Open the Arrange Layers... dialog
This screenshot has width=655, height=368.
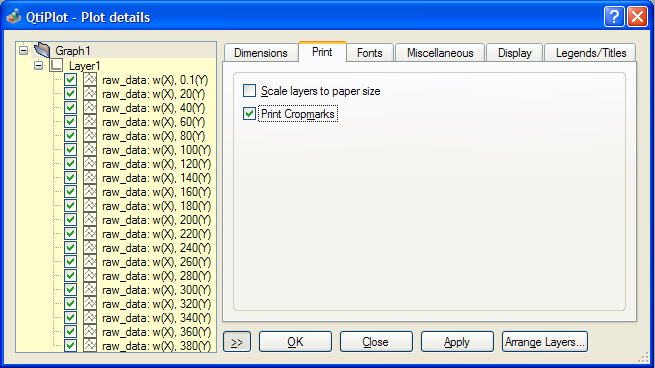(x=545, y=342)
